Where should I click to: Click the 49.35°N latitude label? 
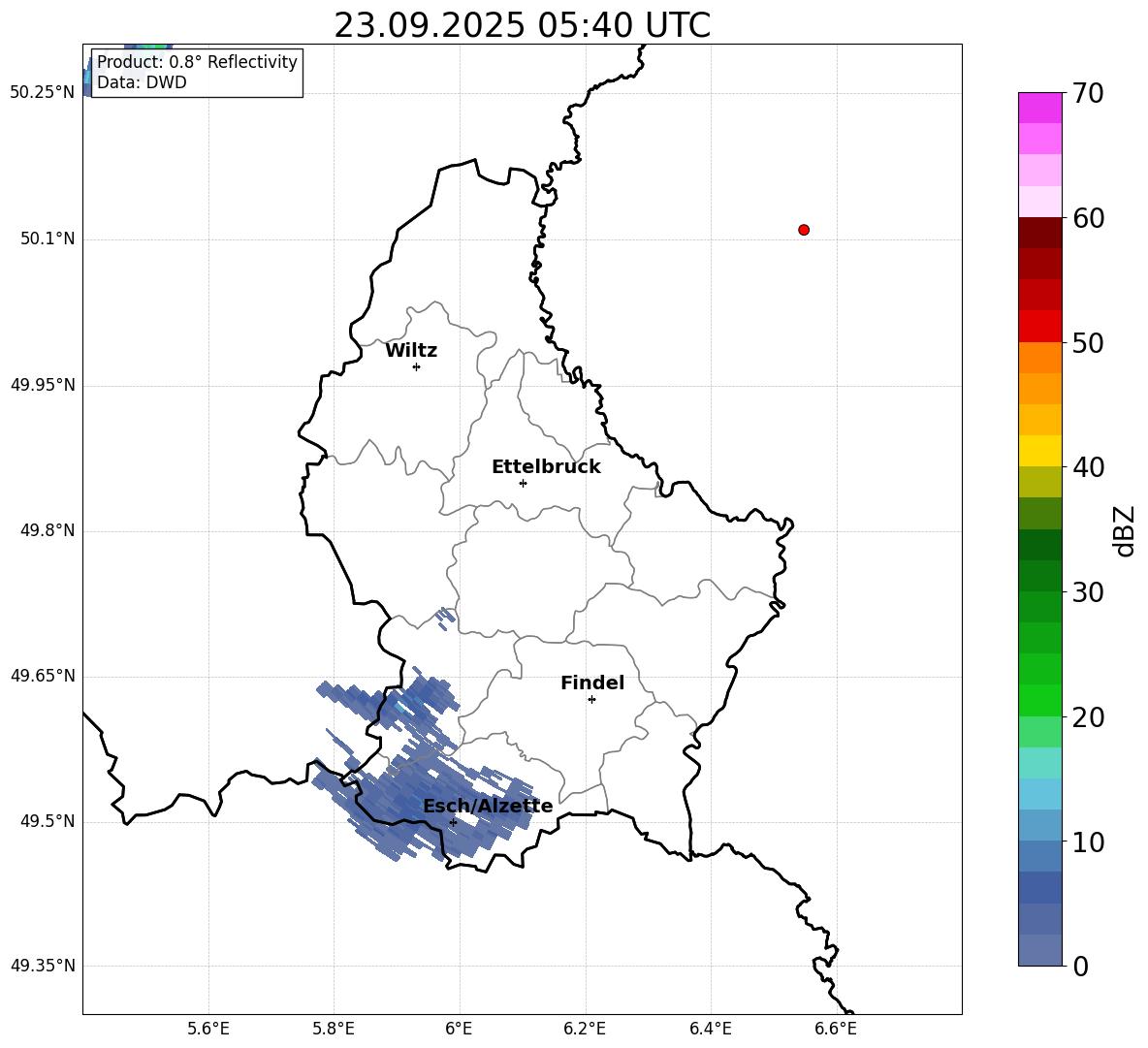43,966
